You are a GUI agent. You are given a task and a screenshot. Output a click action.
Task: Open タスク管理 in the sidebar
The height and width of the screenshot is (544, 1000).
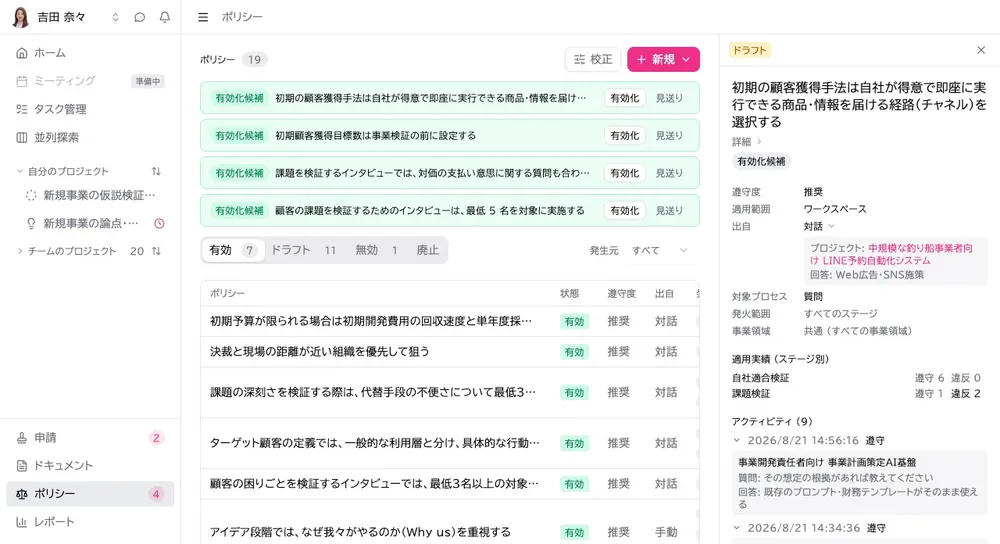(90, 109)
